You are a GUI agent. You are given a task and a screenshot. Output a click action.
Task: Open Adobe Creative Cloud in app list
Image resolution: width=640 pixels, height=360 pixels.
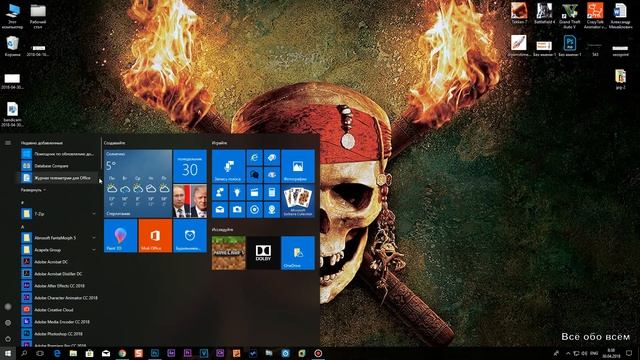coord(59,310)
